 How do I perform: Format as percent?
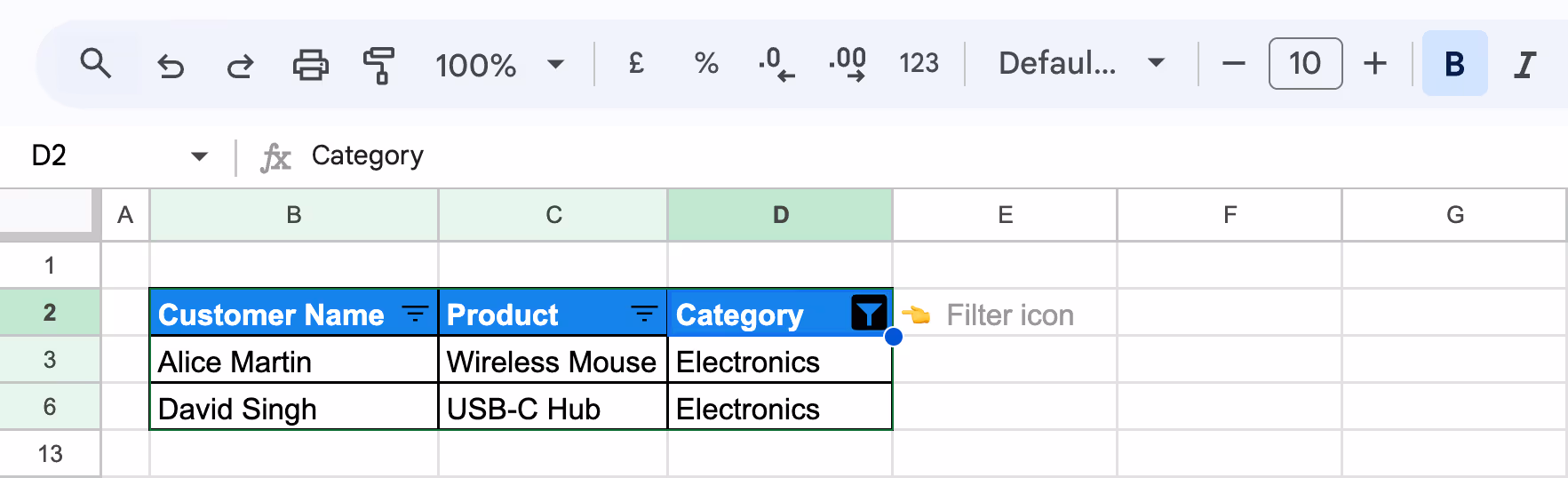tap(706, 63)
